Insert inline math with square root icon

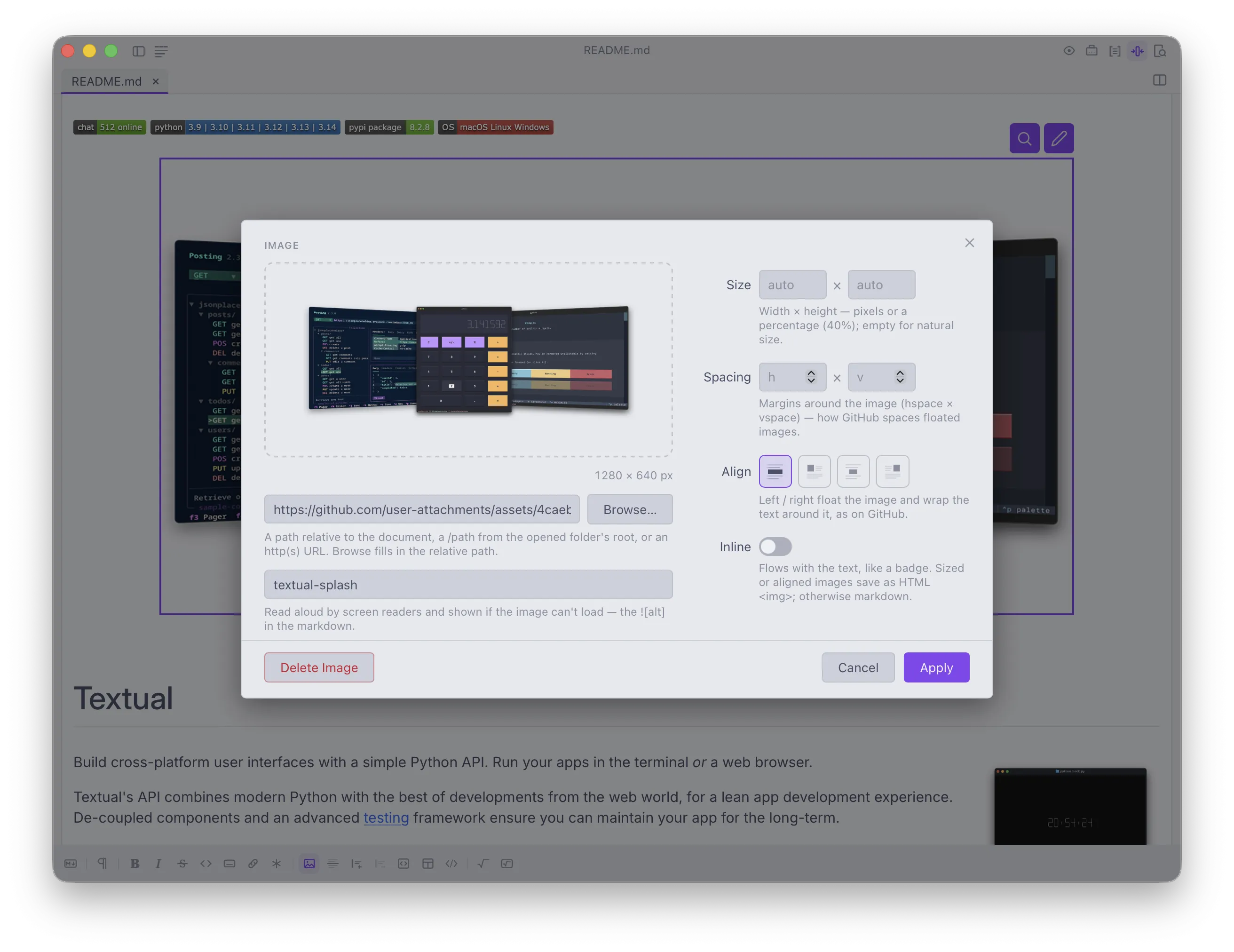tap(483, 863)
